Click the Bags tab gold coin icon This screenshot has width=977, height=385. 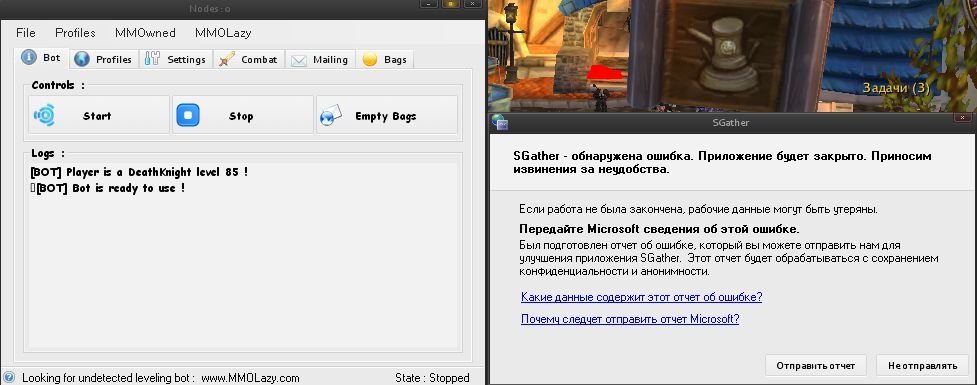tap(370, 60)
